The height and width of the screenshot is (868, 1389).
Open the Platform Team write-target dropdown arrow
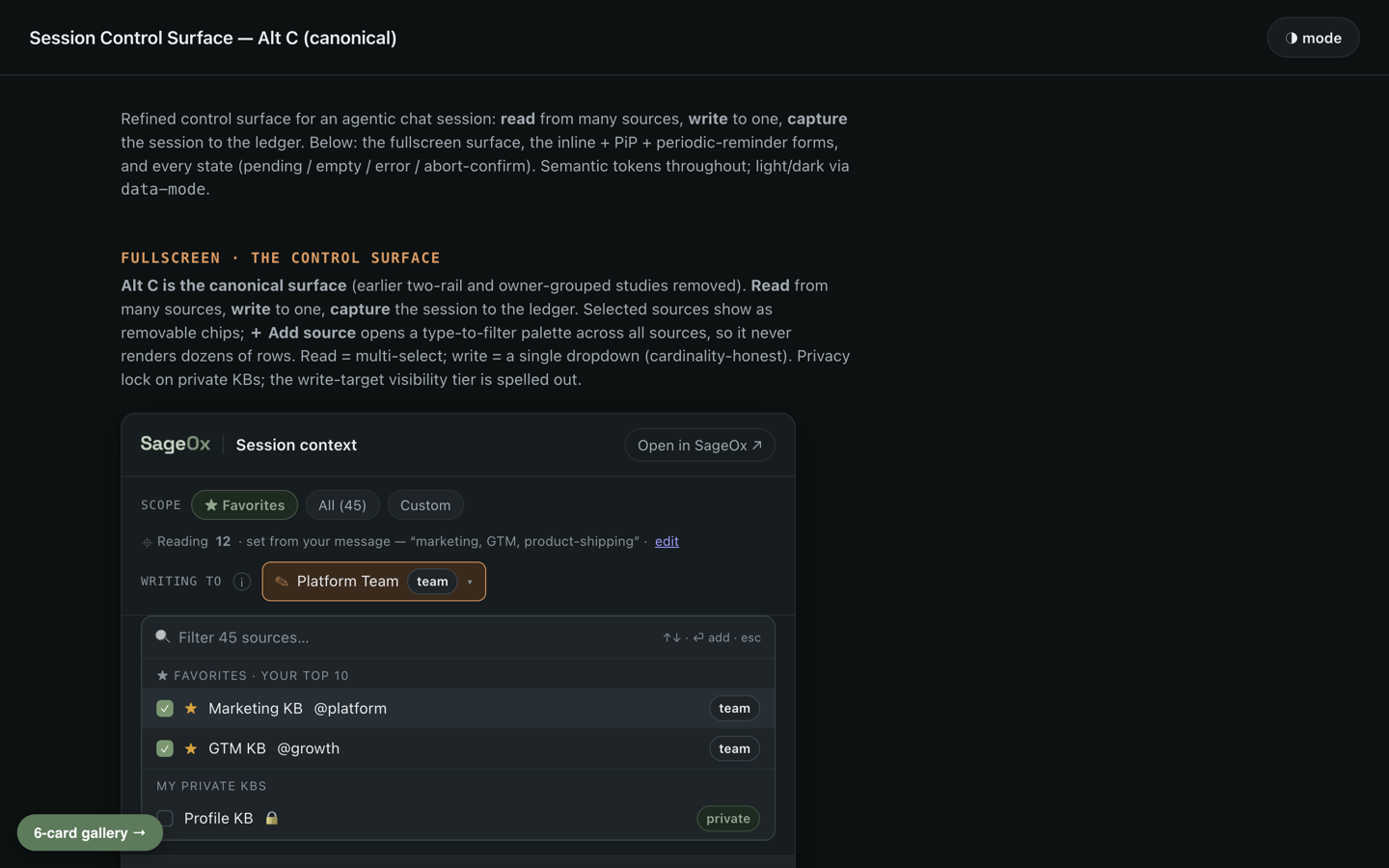click(x=471, y=583)
